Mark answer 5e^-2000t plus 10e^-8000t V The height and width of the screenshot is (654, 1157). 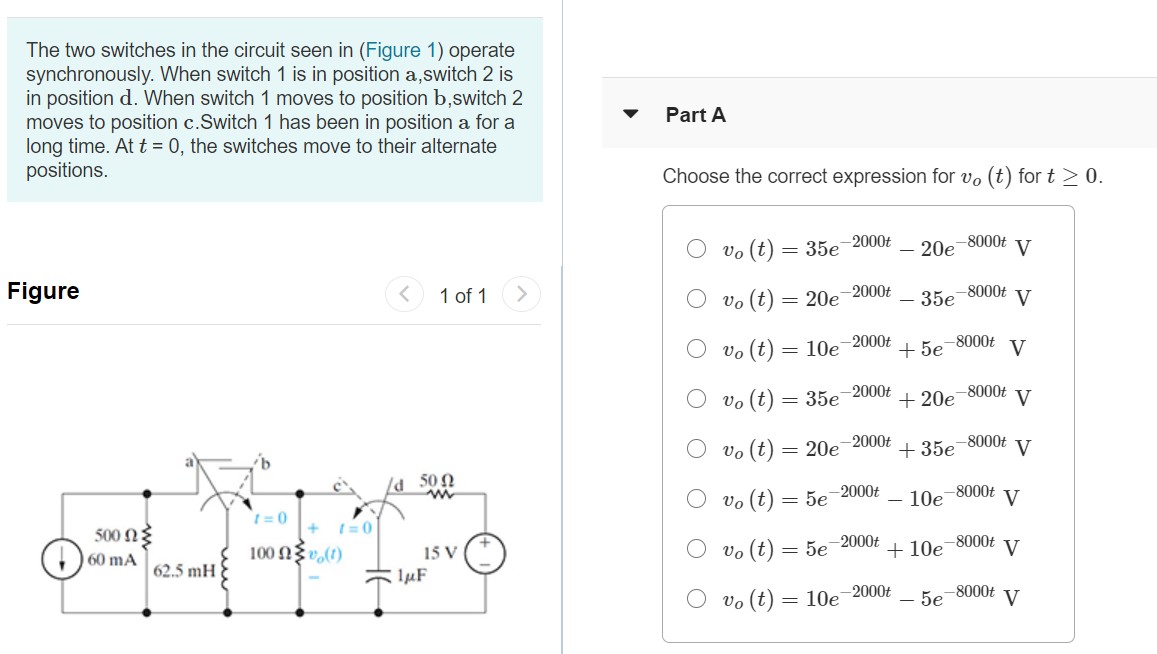click(x=696, y=548)
